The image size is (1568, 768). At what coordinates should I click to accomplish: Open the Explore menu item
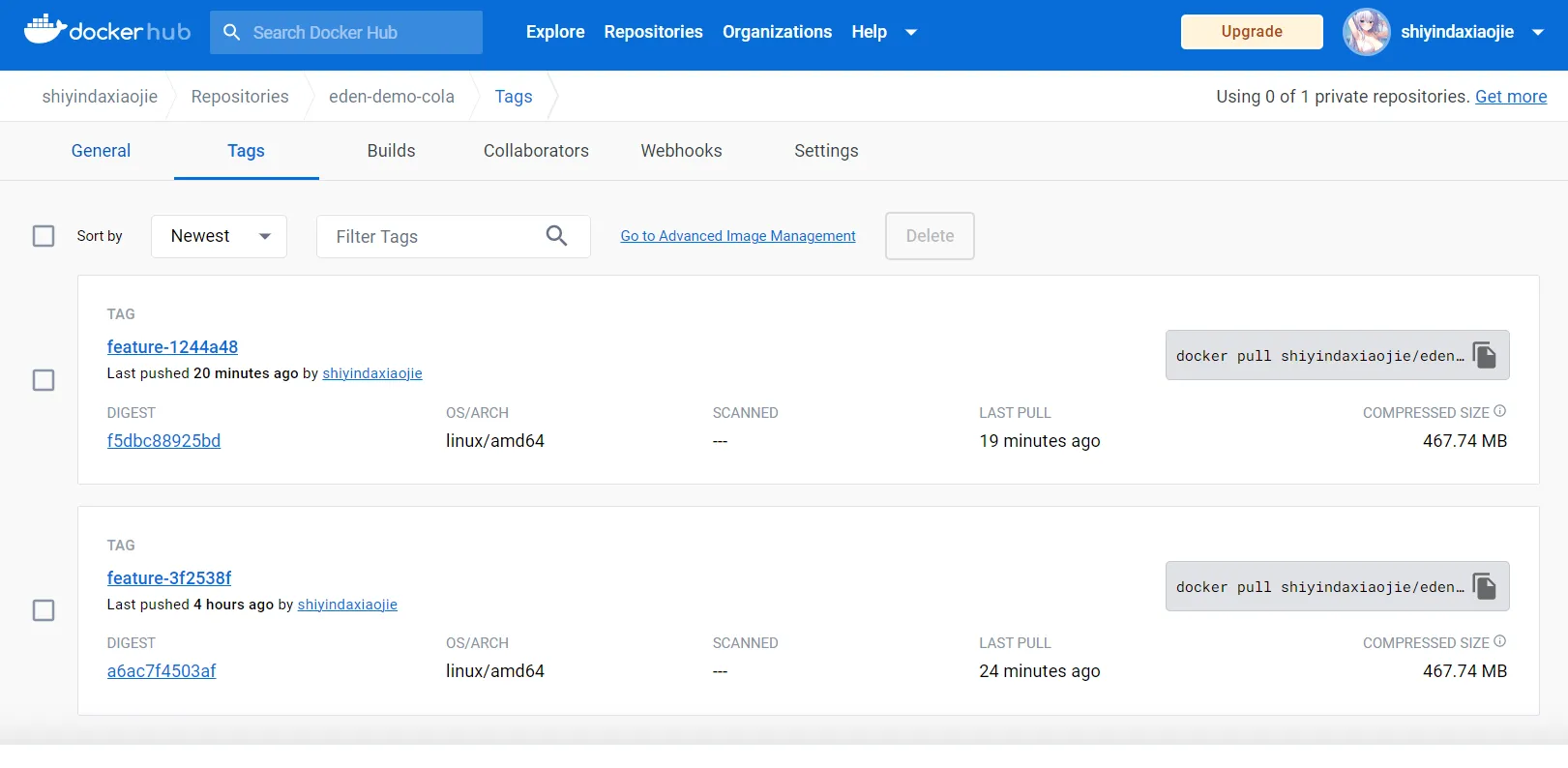[555, 32]
